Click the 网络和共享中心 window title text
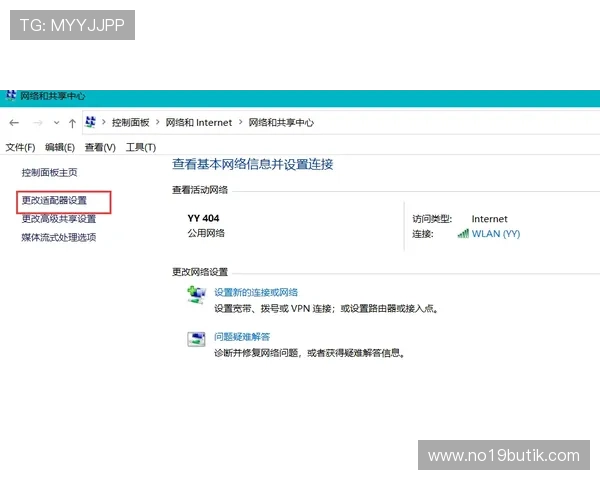Viewport: 600px width, 480px height. [x=52, y=96]
